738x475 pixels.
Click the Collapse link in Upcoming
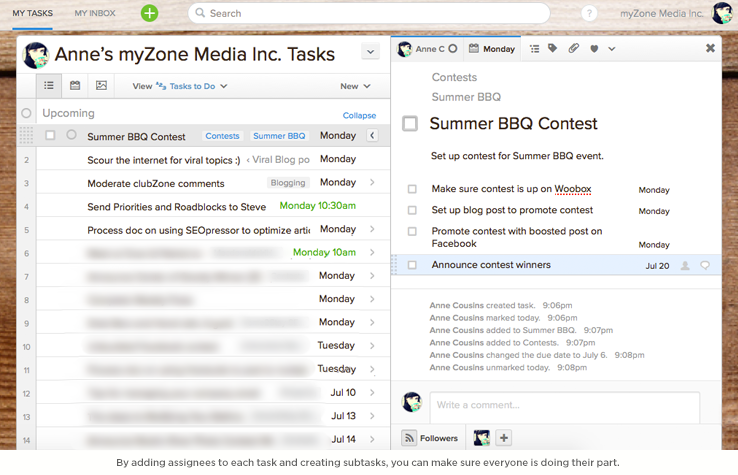(x=359, y=115)
